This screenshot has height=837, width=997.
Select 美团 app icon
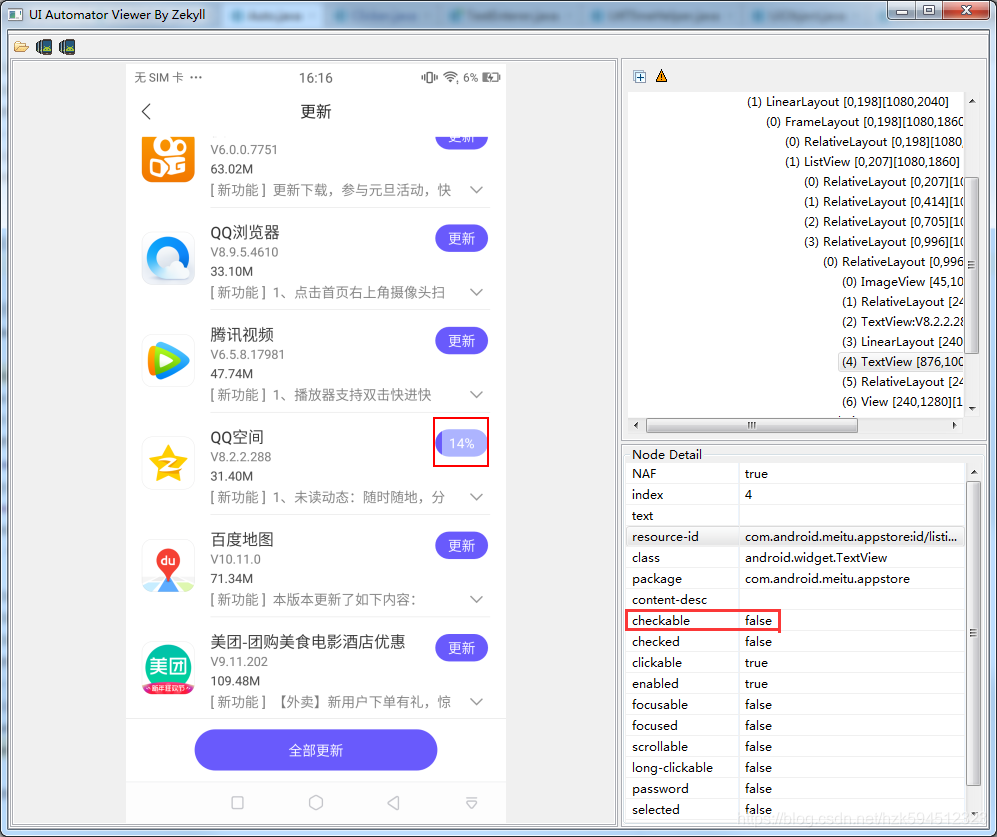(x=168, y=668)
